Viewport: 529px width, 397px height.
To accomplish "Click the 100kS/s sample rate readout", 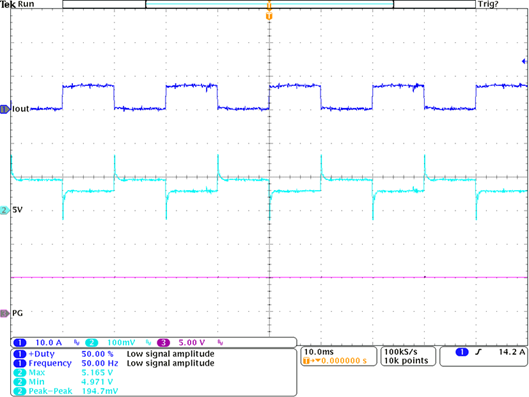I will 401,352.
